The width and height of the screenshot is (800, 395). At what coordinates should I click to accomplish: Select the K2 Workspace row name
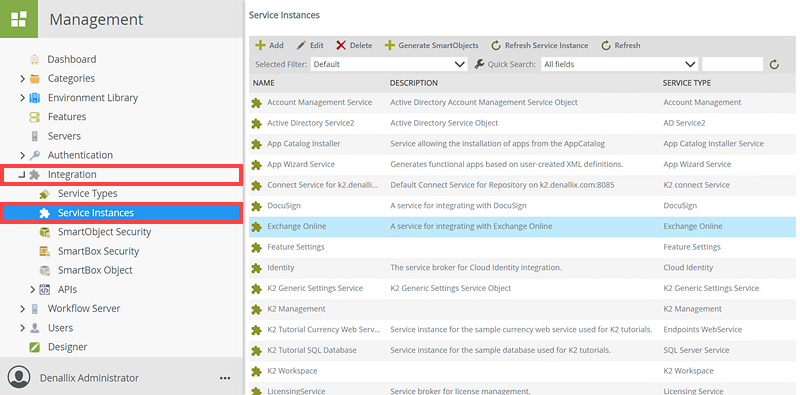click(292, 371)
